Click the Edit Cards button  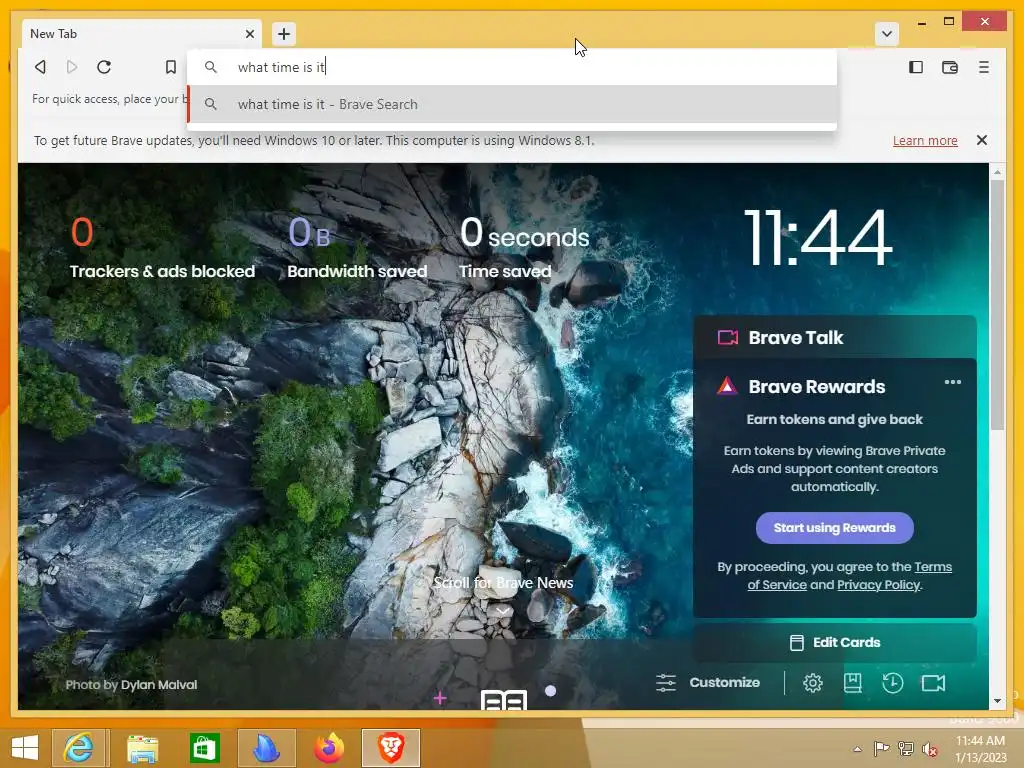coord(835,643)
